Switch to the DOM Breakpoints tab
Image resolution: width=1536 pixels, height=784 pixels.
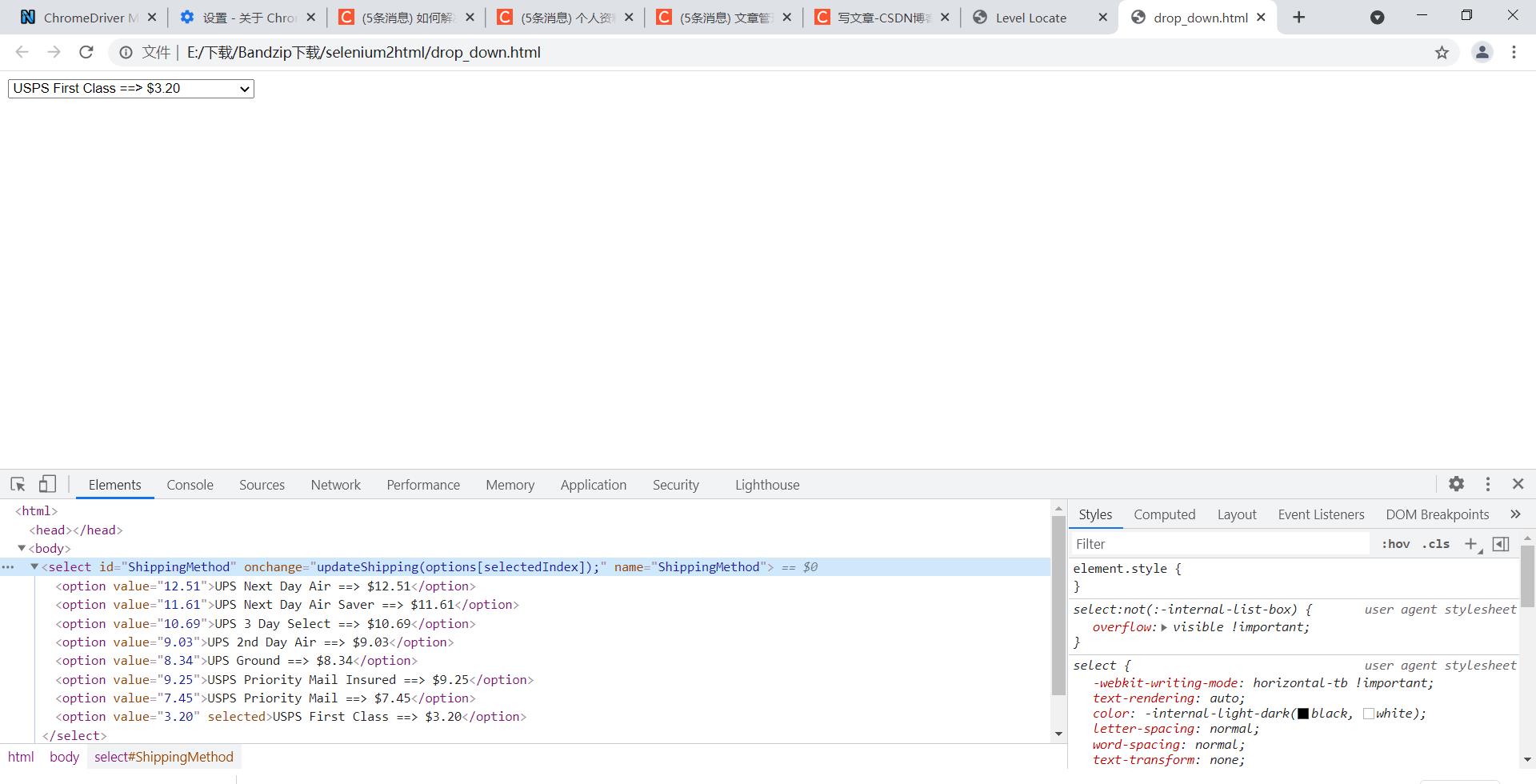point(1437,514)
